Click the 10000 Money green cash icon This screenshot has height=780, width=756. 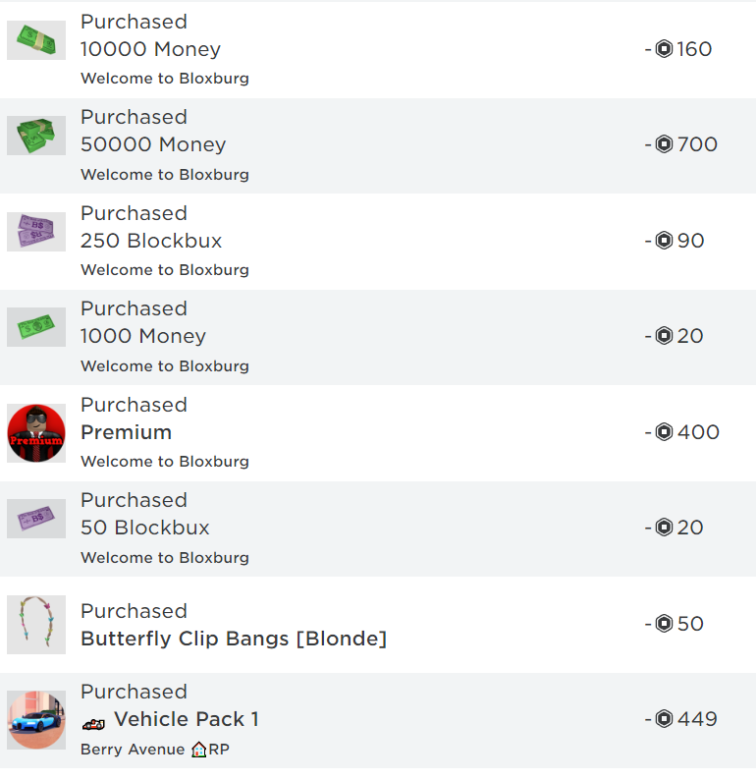pos(36,40)
